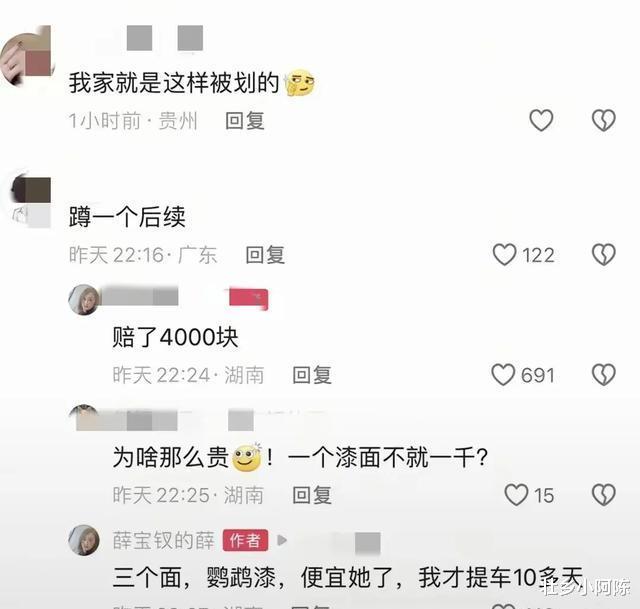Like the comment '蹲一个后续'
Viewport: 640px width, 609px height.
point(504,255)
